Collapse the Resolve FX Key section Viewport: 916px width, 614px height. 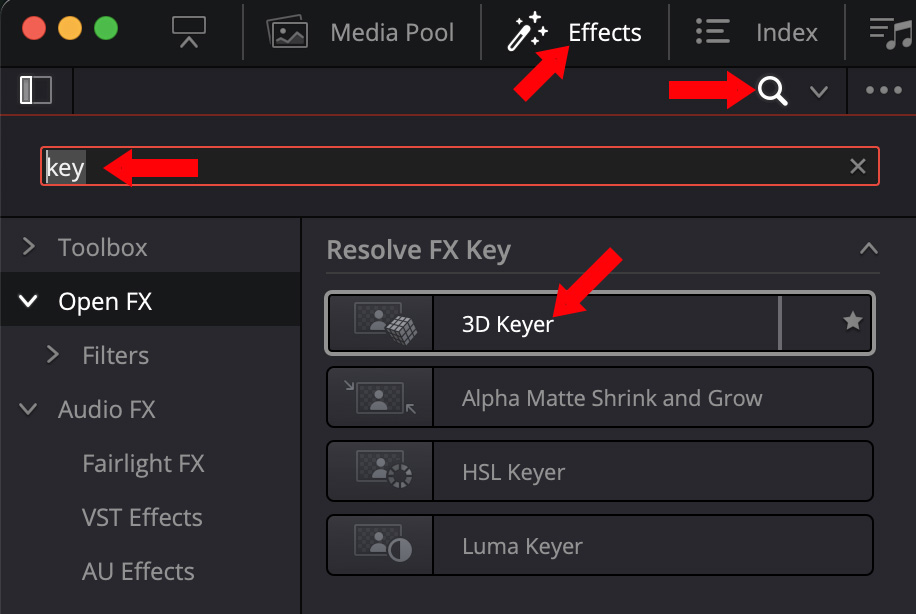(x=869, y=249)
